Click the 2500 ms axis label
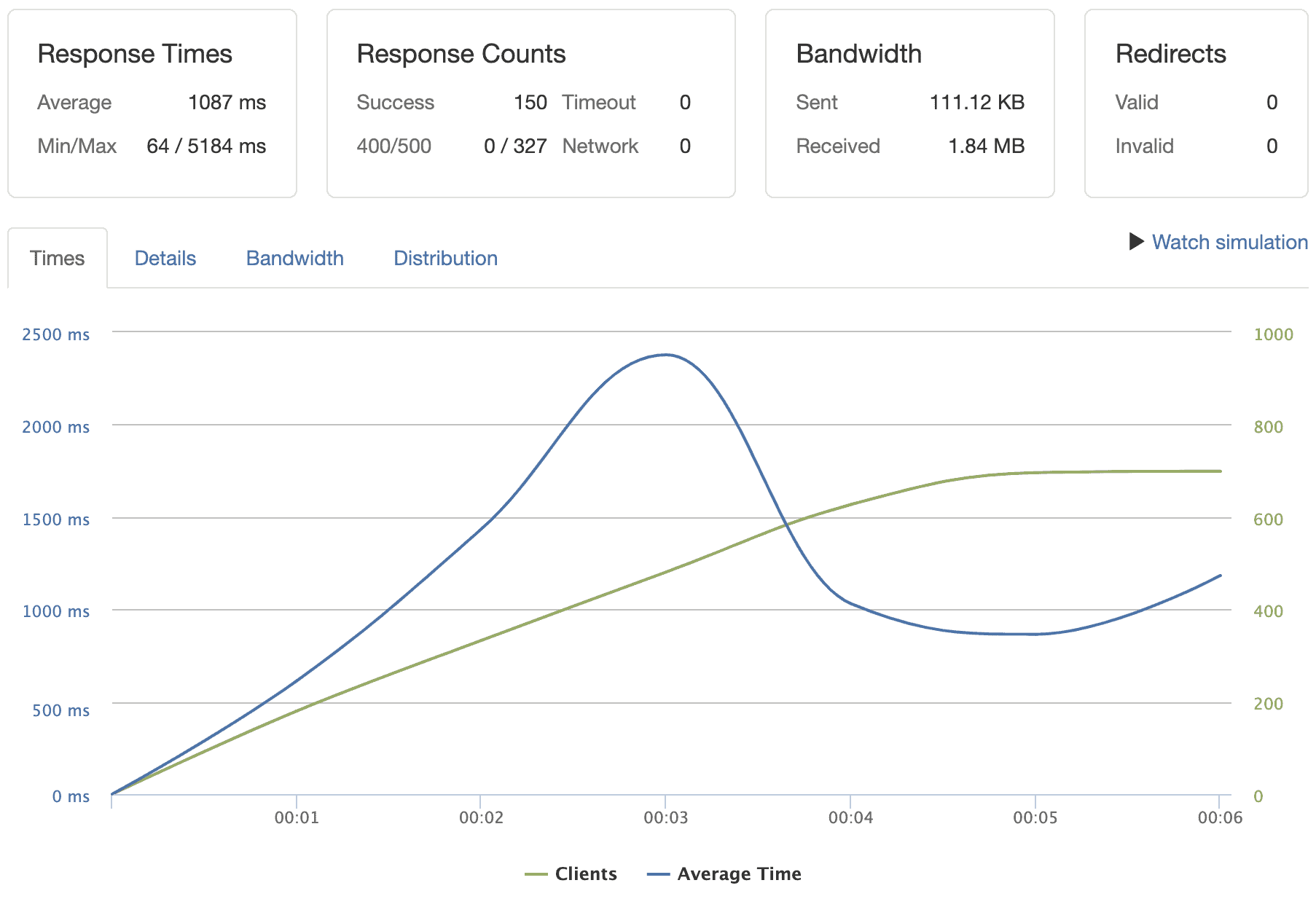The height and width of the screenshot is (899, 1316). [55, 334]
